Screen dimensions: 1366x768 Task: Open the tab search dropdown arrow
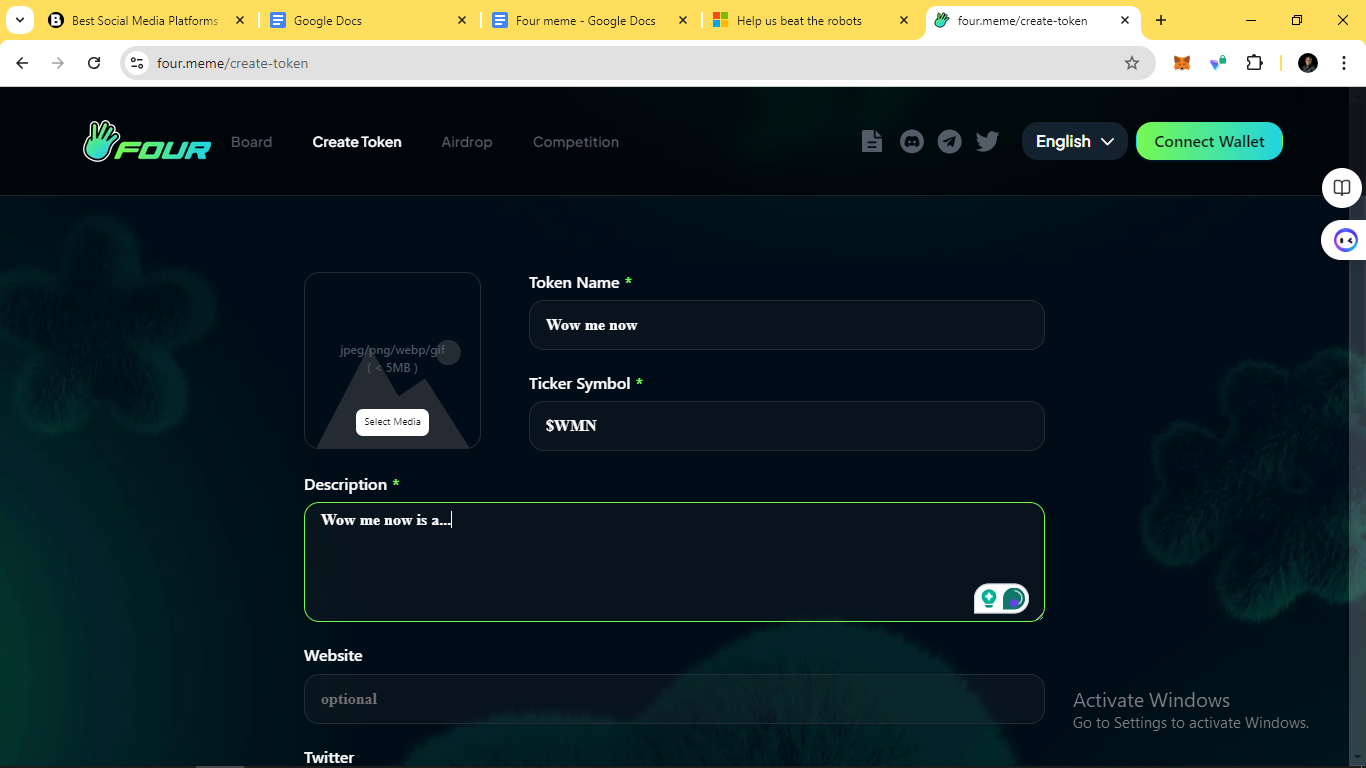(20, 20)
